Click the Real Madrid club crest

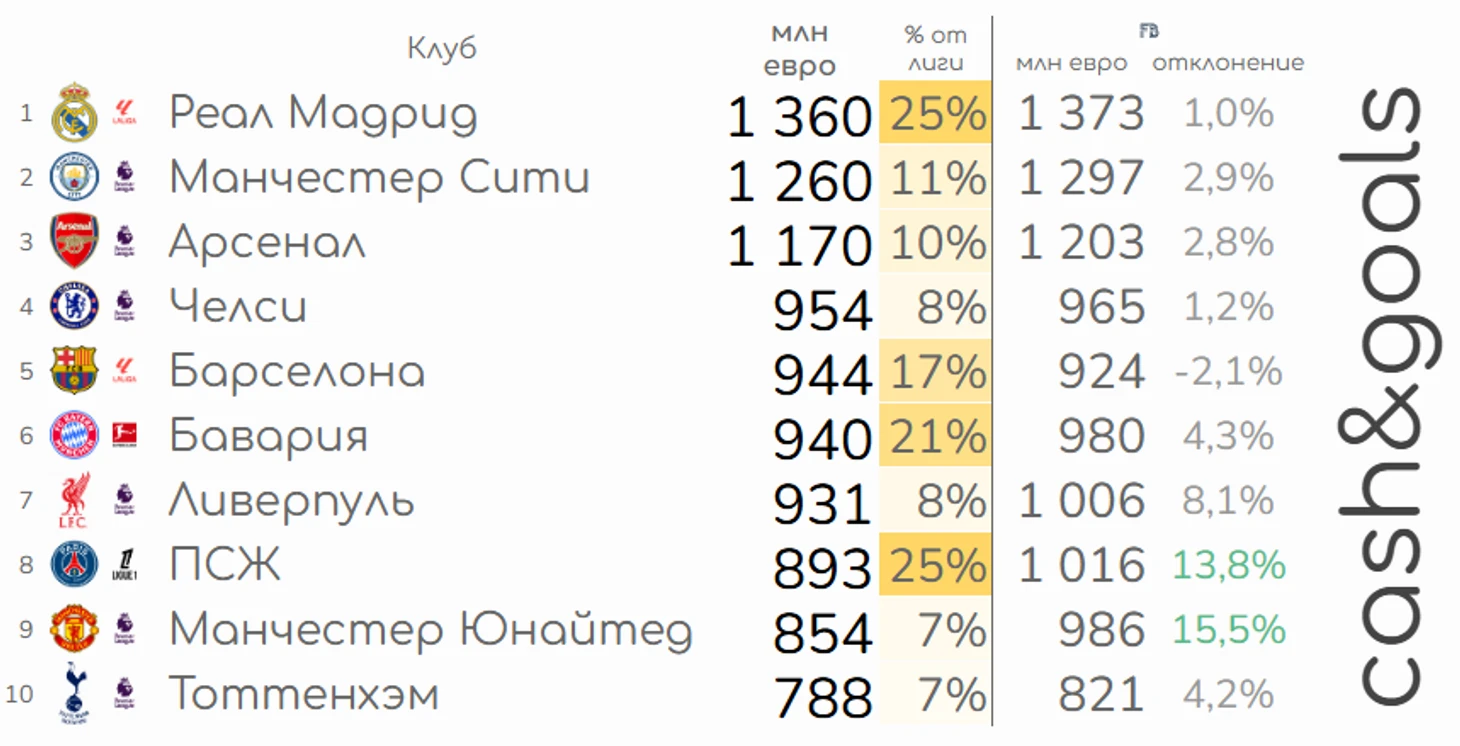click(74, 113)
